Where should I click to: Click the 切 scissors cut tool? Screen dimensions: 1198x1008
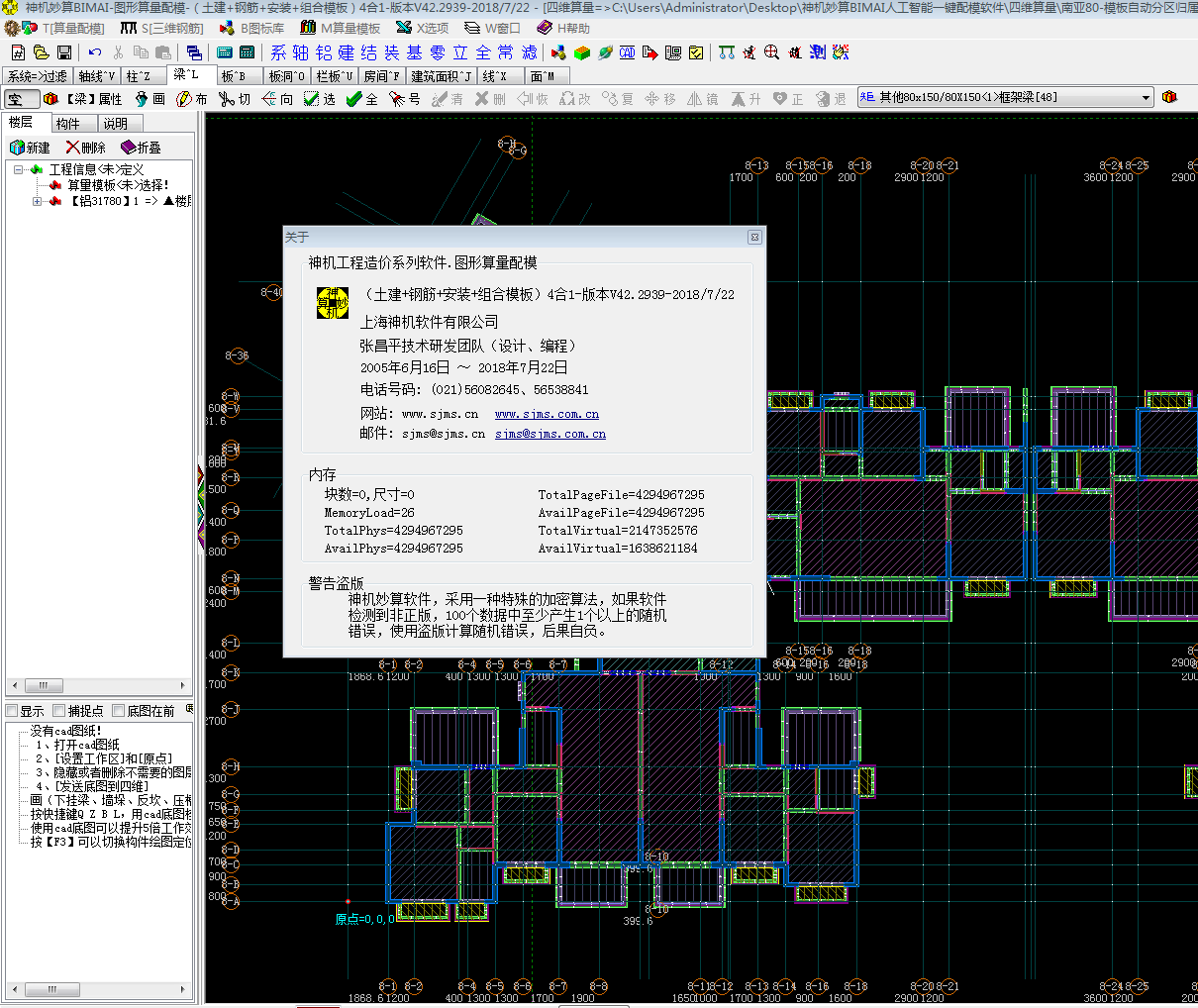pyautogui.click(x=235, y=99)
